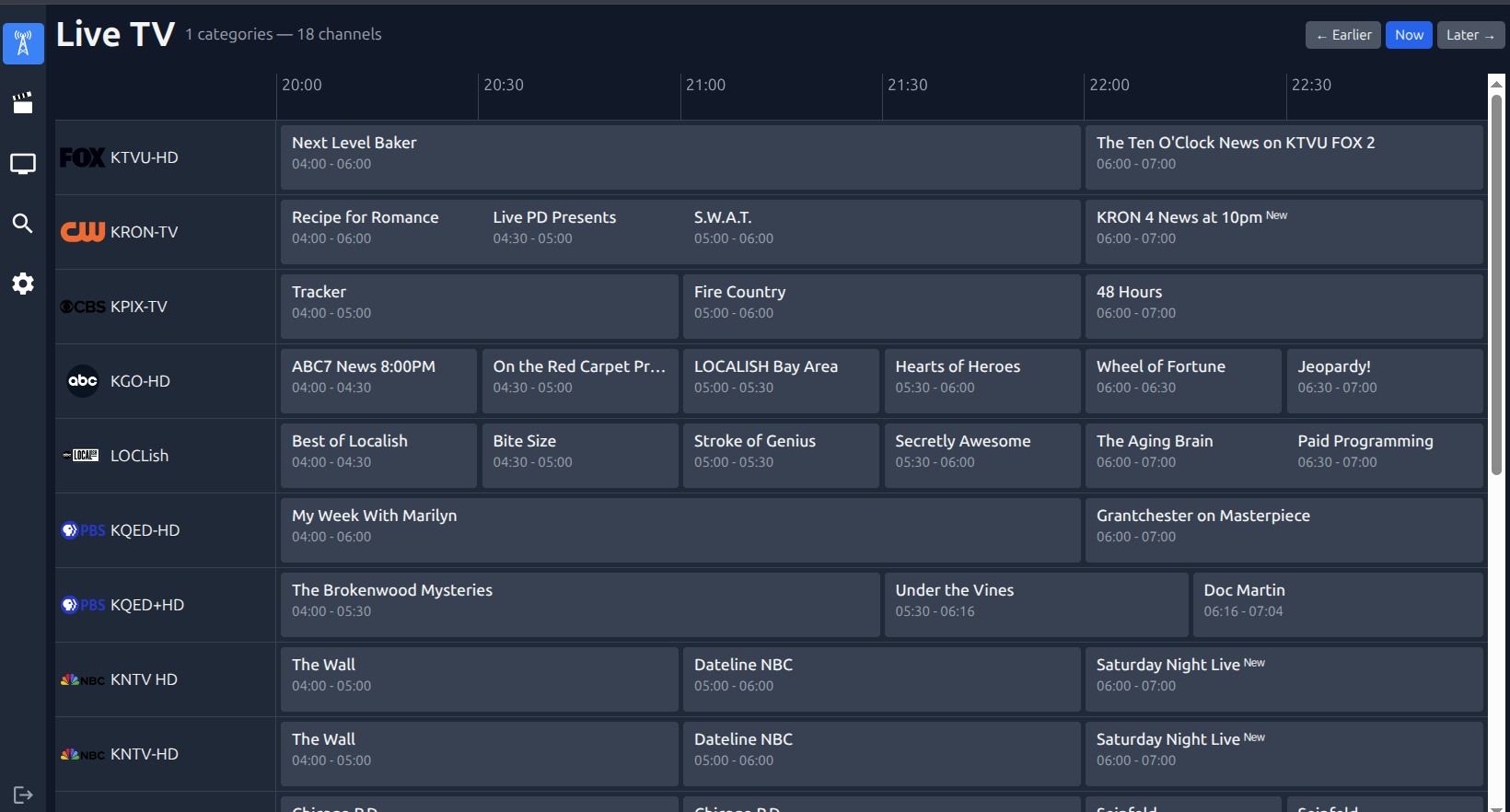Go to Earlier time slots
This screenshot has height=812, width=1510.
[x=1343, y=35]
